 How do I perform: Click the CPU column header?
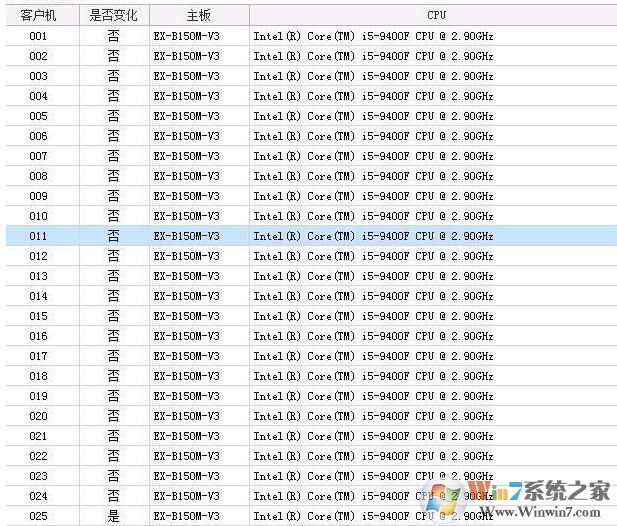[433, 15]
